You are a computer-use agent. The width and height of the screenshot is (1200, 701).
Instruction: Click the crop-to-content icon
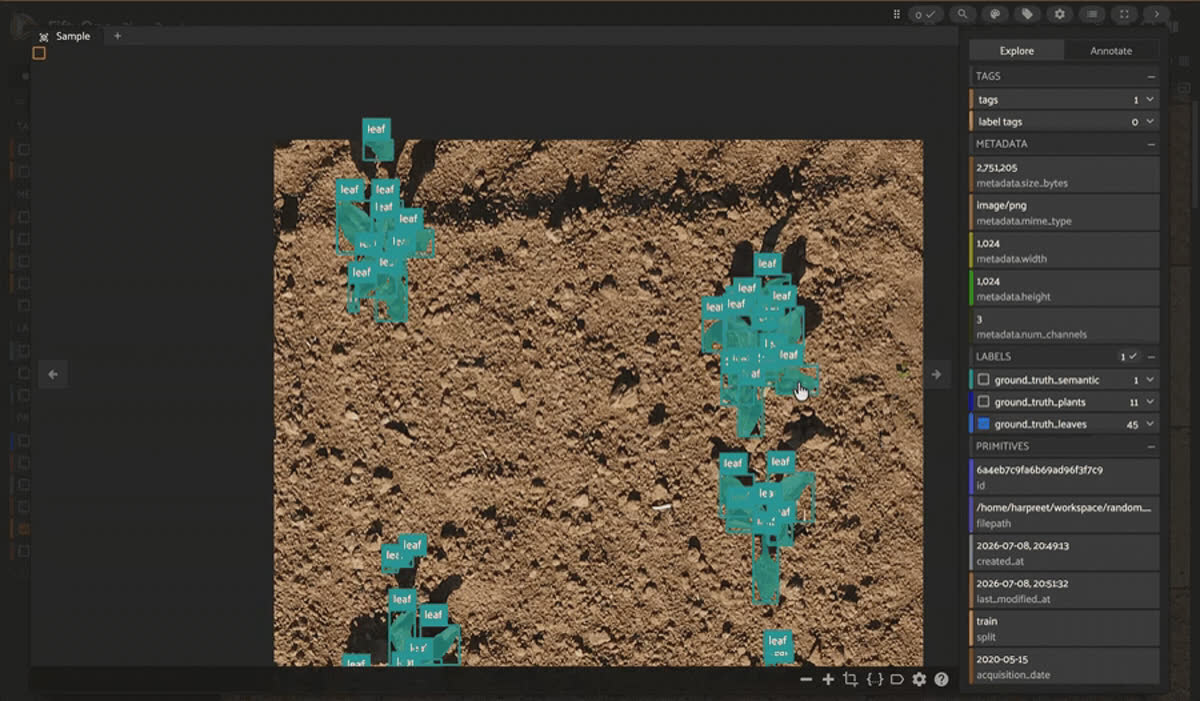850,679
